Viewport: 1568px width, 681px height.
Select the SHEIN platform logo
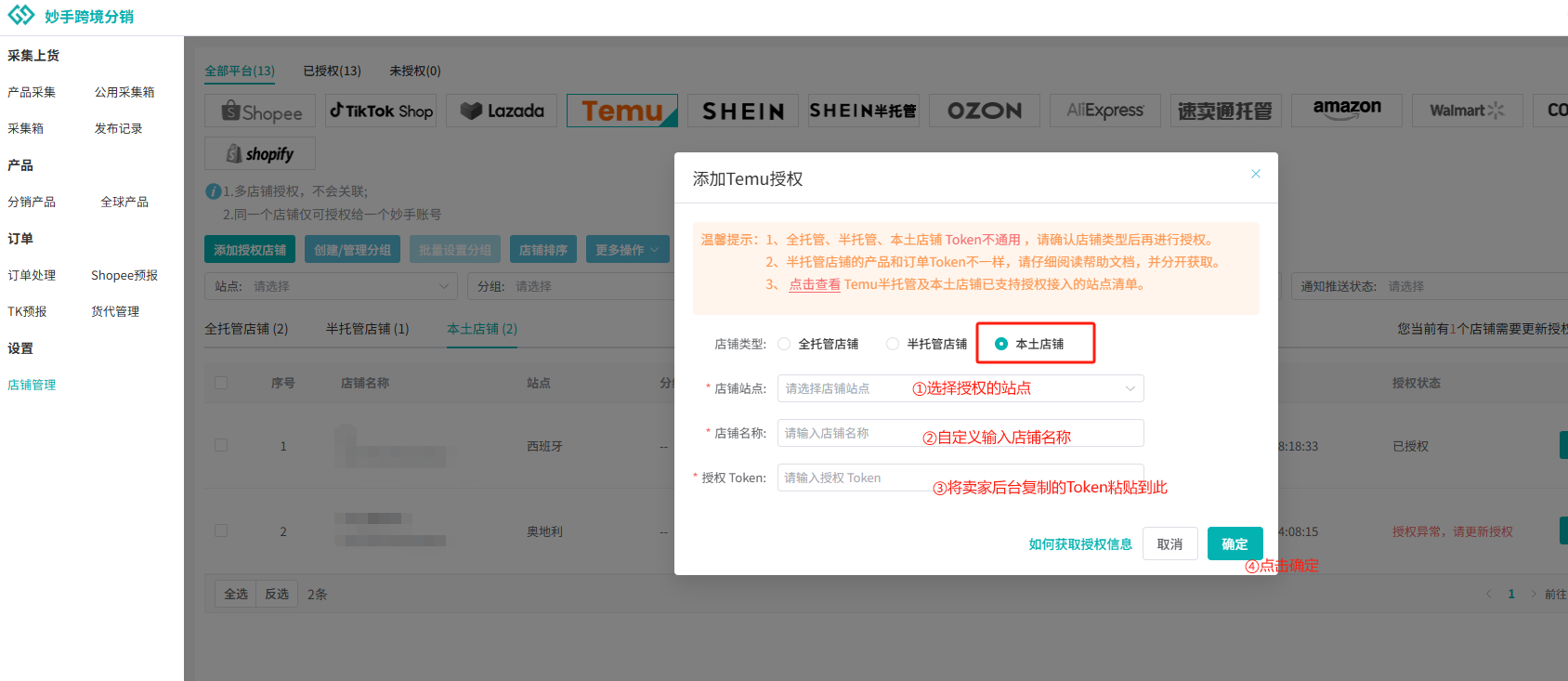(x=743, y=111)
